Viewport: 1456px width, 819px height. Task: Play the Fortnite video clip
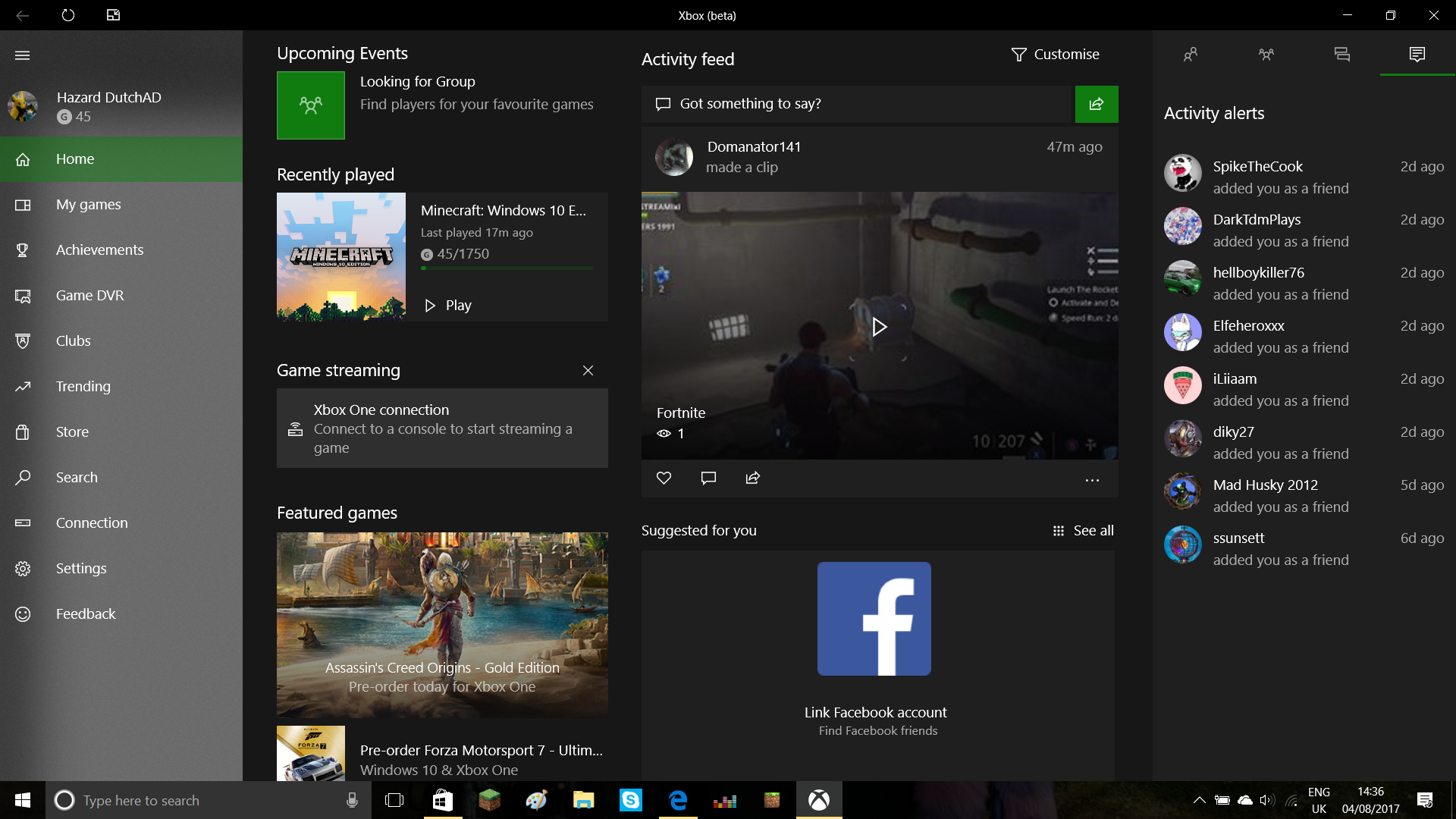coord(879,327)
